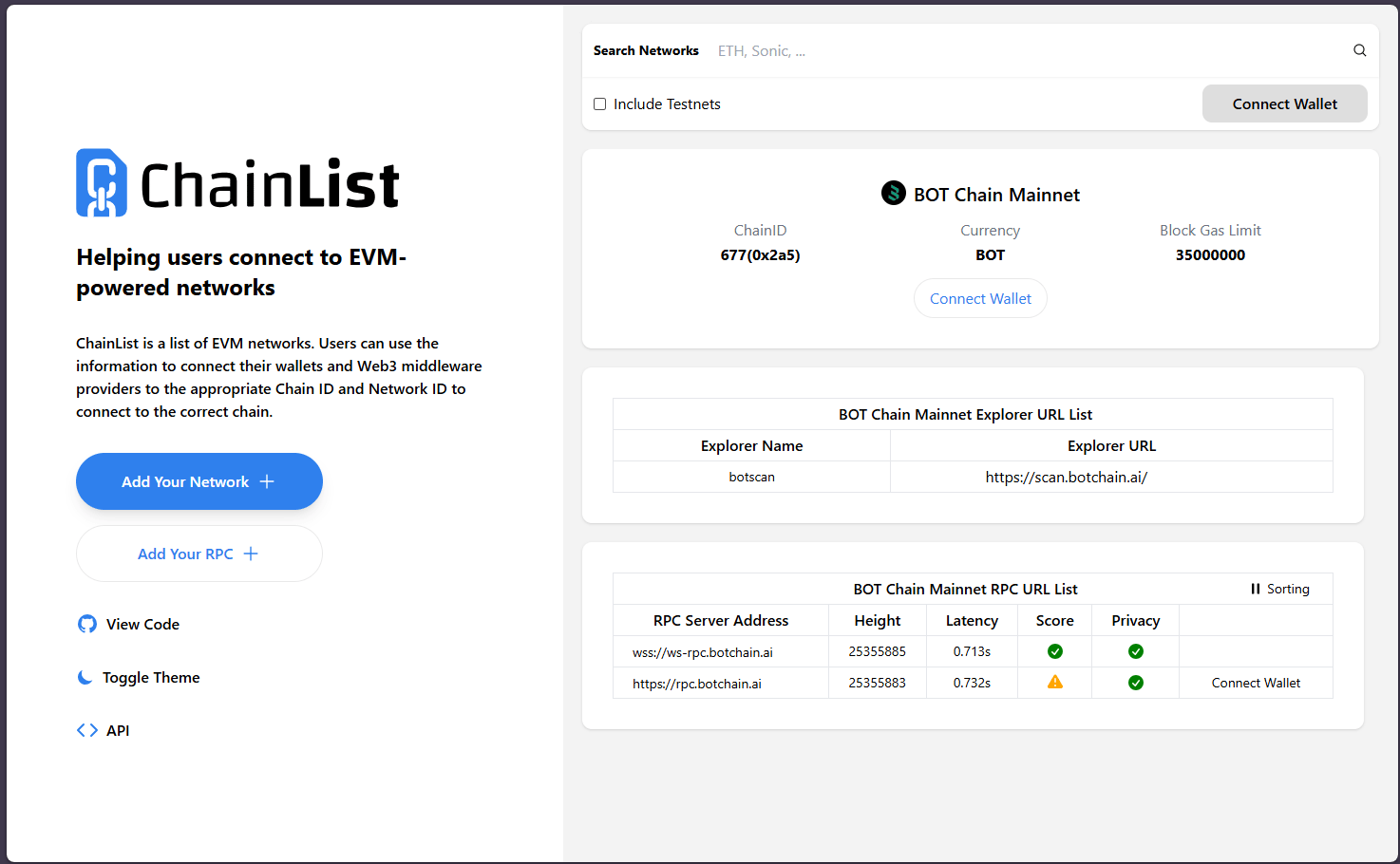The height and width of the screenshot is (864, 1400).
Task: Click the height value 25355885
Action: (x=877, y=651)
